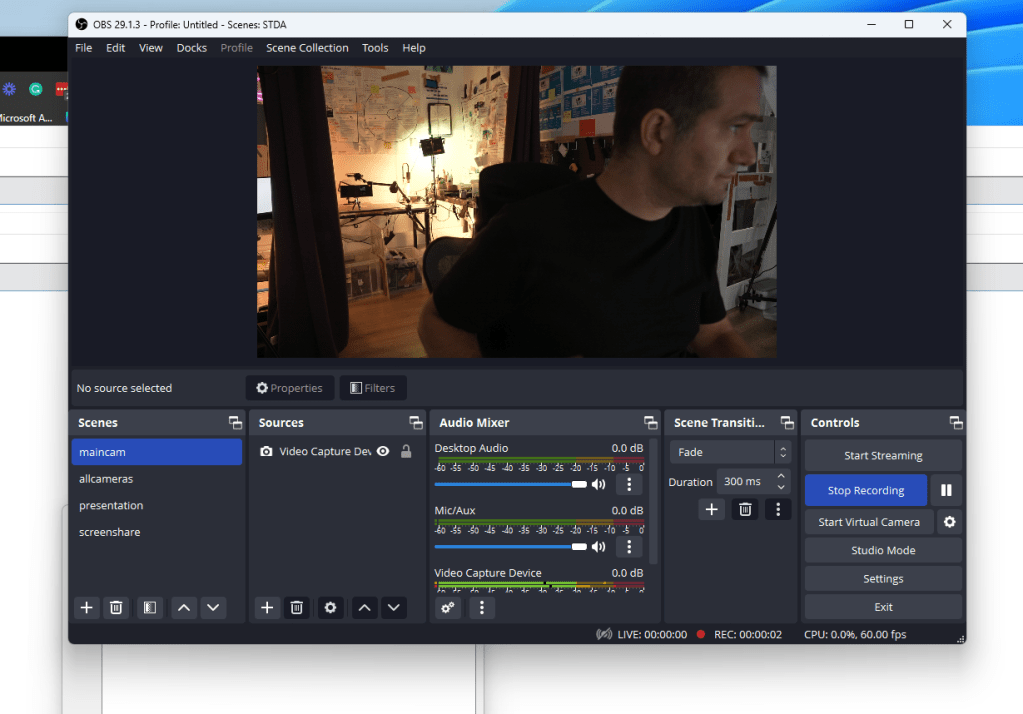
Task: Open the View menu
Action: (151, 48)
